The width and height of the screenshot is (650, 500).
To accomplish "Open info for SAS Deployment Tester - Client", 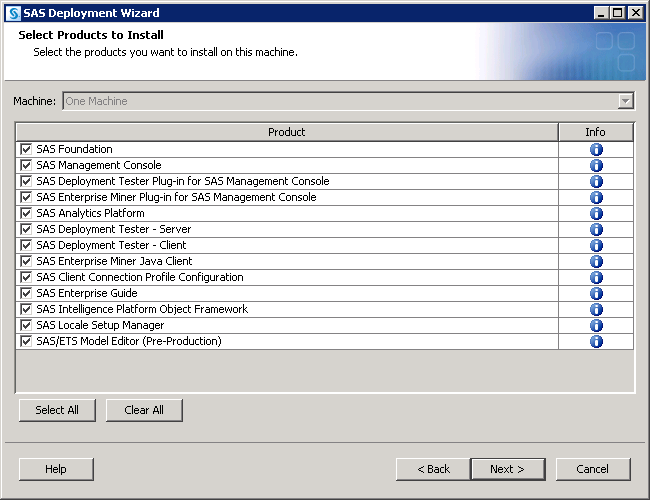I will coord(596,245).
